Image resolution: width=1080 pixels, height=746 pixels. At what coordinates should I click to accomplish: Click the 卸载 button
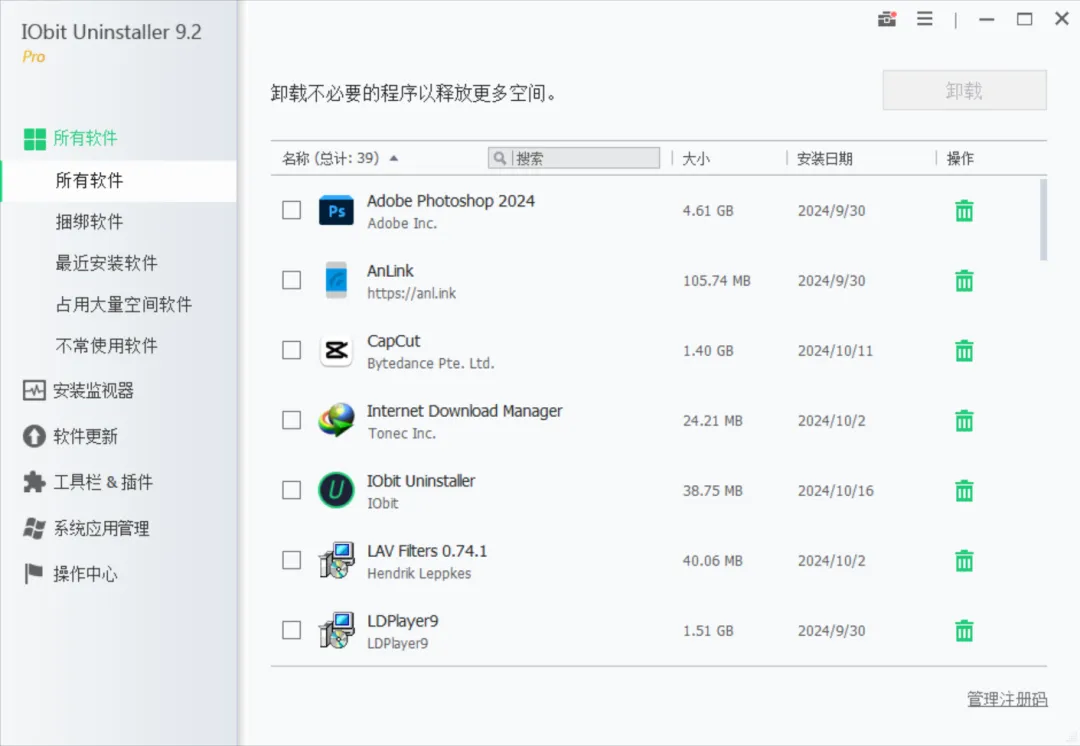coord(964,91)
